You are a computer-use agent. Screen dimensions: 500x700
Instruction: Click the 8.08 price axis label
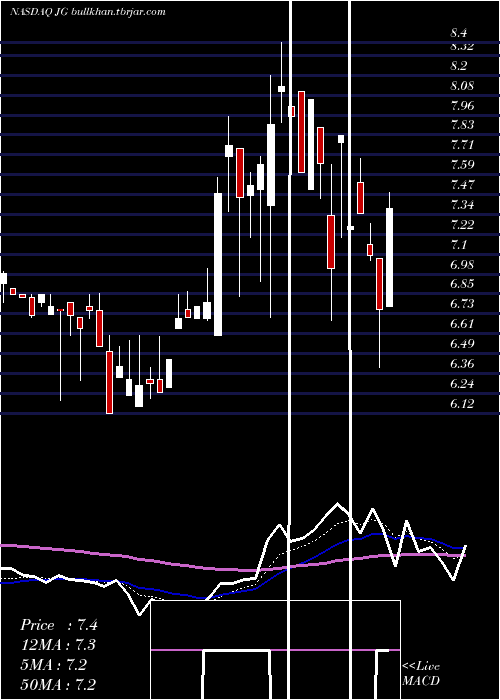(x=462, y=86)
